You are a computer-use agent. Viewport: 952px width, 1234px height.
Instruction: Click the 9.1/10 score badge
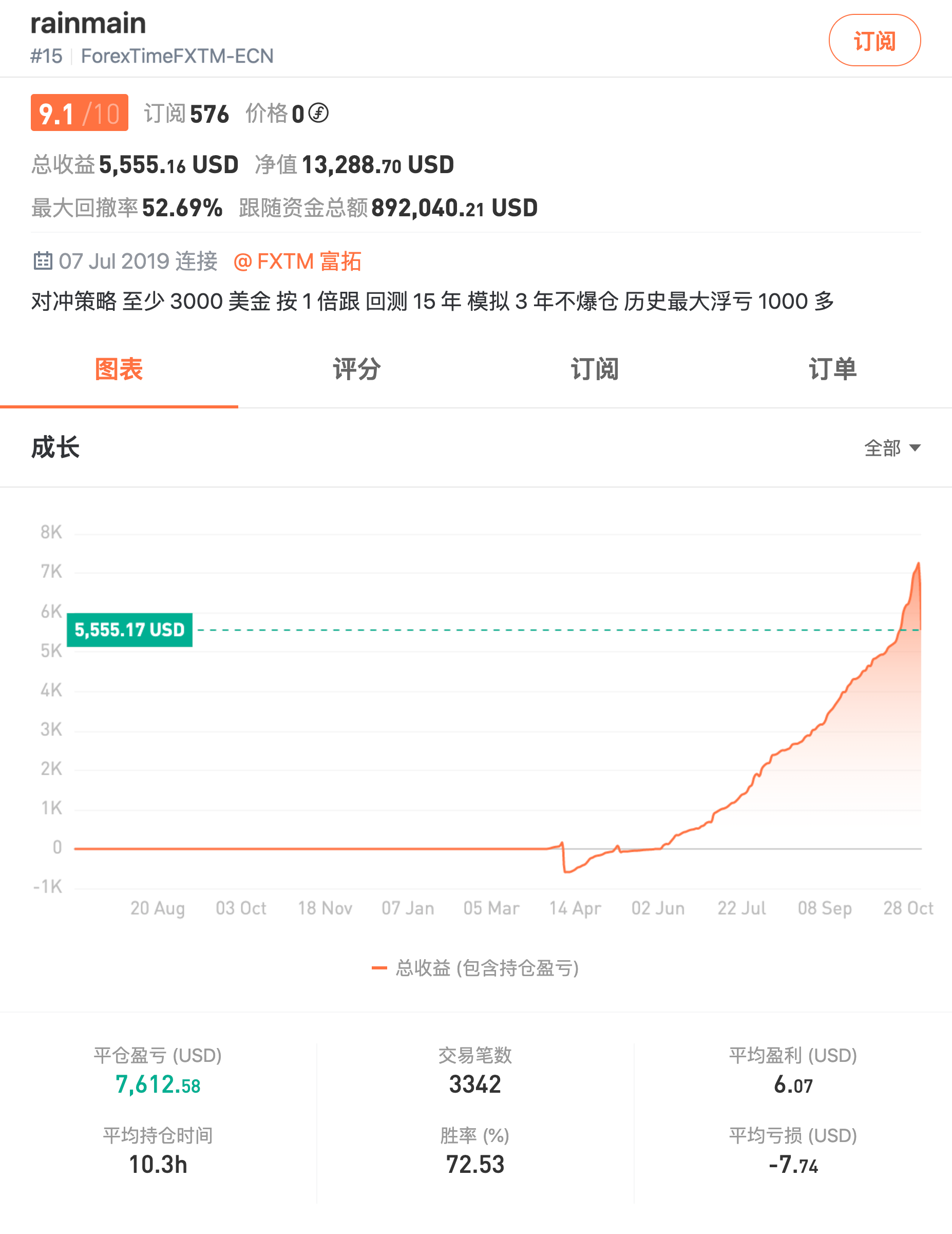[x=80, y=113]
